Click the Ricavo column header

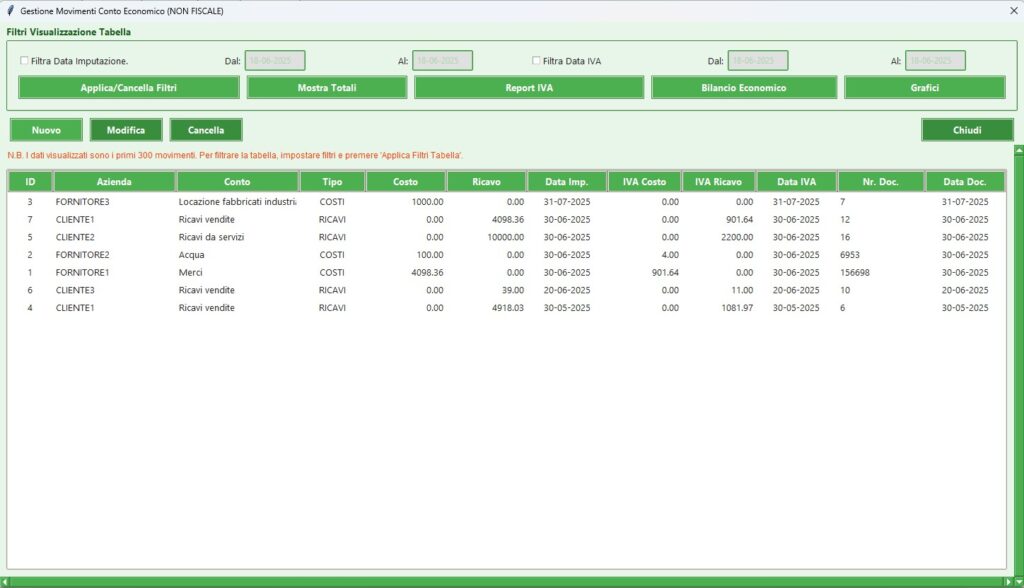coord(487,182)
